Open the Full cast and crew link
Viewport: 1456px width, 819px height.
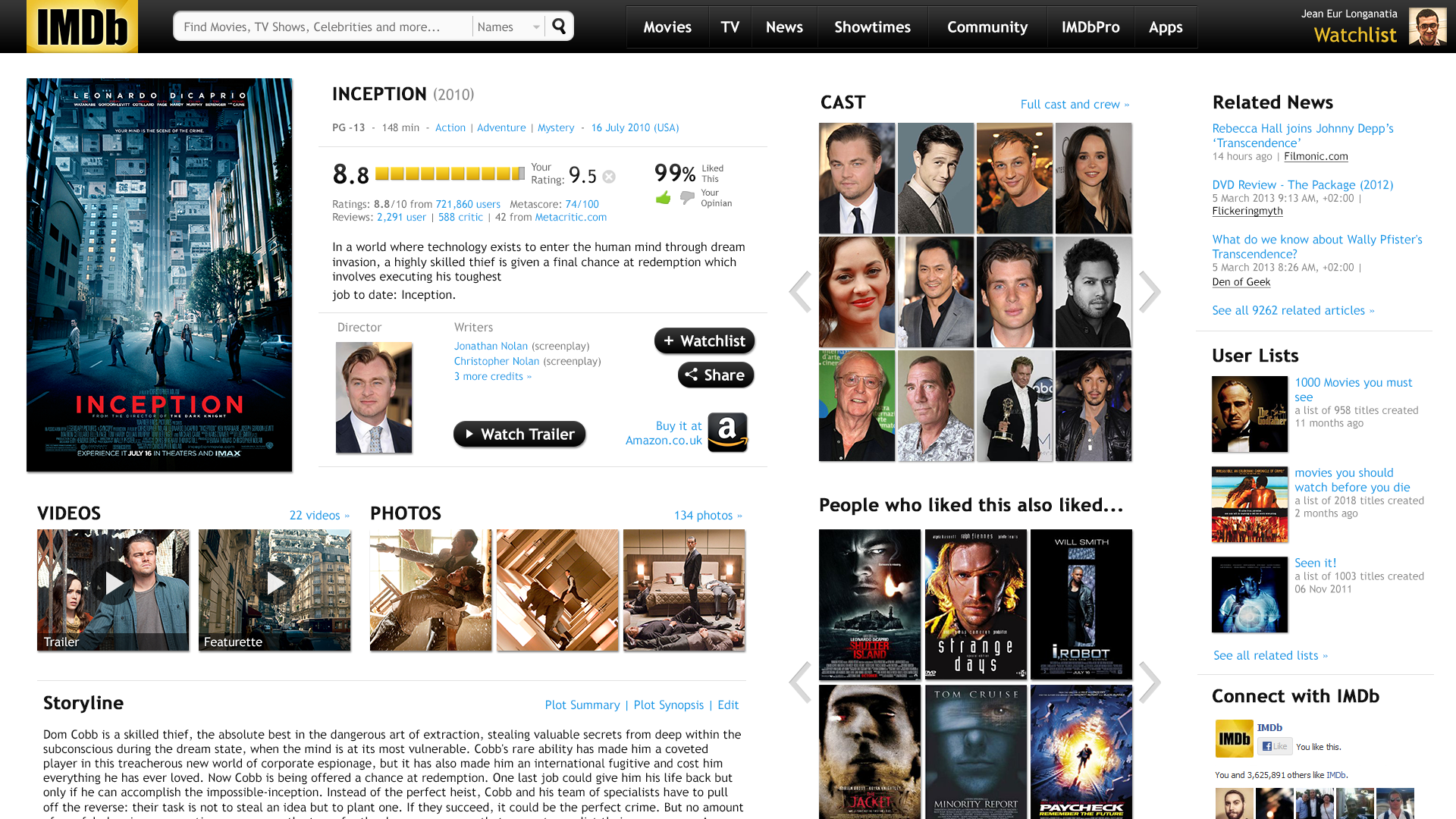pos(1075,105)
